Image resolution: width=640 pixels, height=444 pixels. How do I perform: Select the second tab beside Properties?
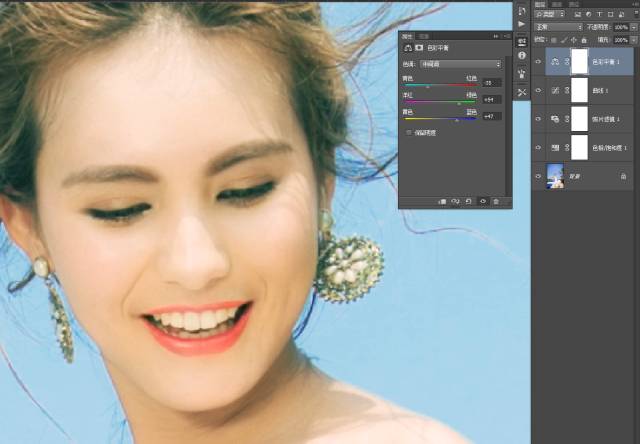click(x=424, y=36)
